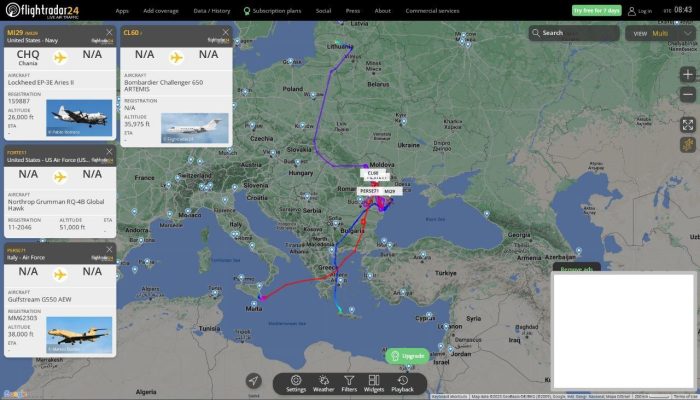Open the Filters funnel icon
Viewport: 700px width, 400px height.
[x=349, y=383]
